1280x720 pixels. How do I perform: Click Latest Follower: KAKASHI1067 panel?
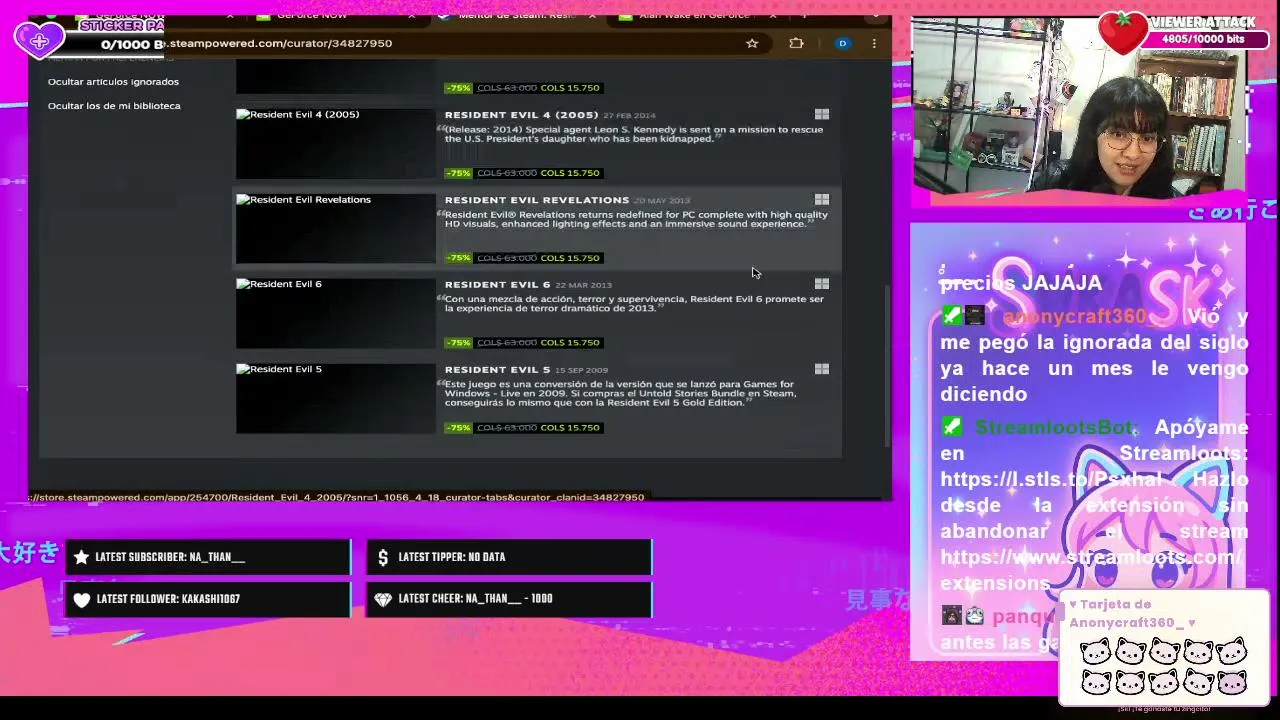[209, 599]
